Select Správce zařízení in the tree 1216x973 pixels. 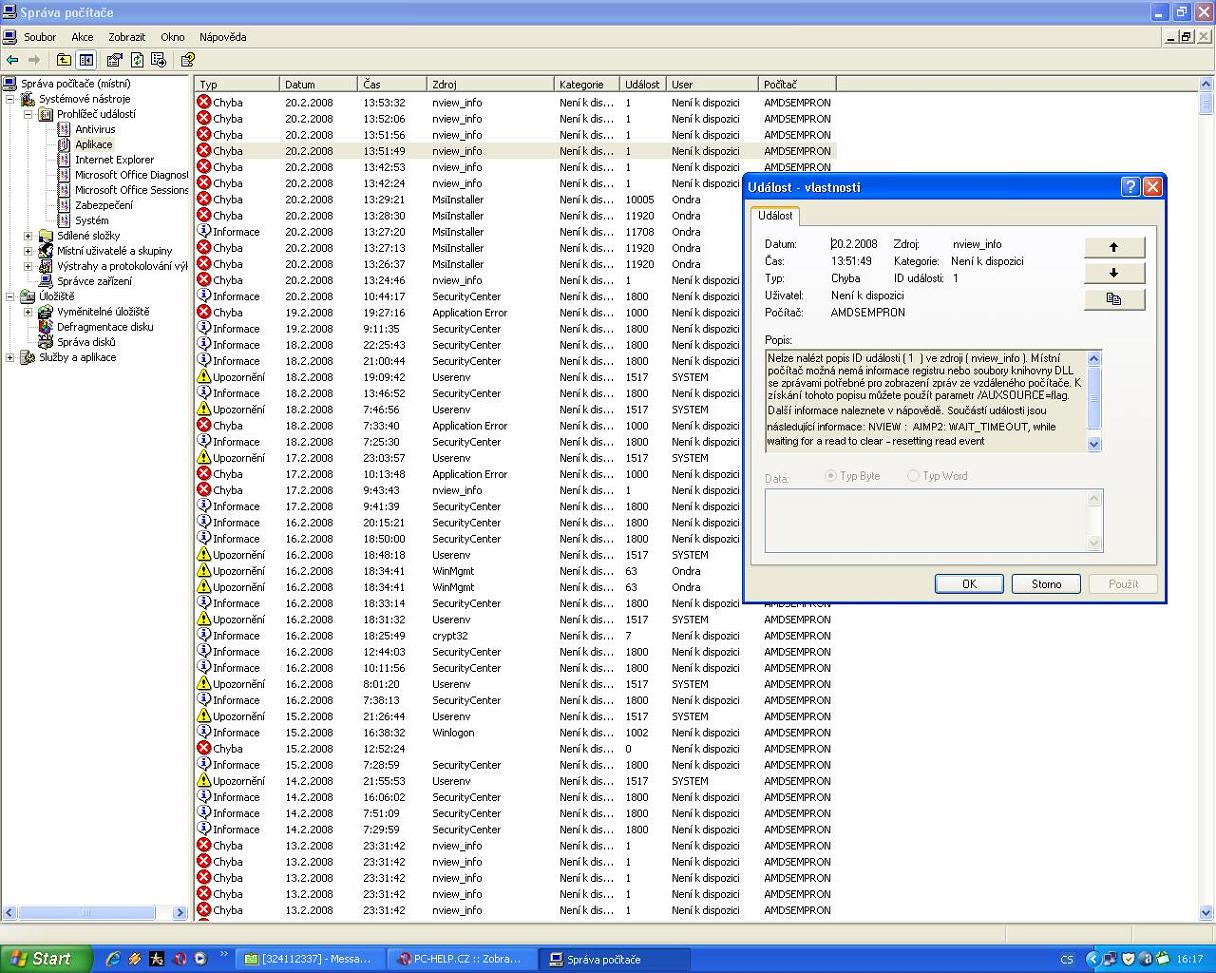click(x=93, y=281)
